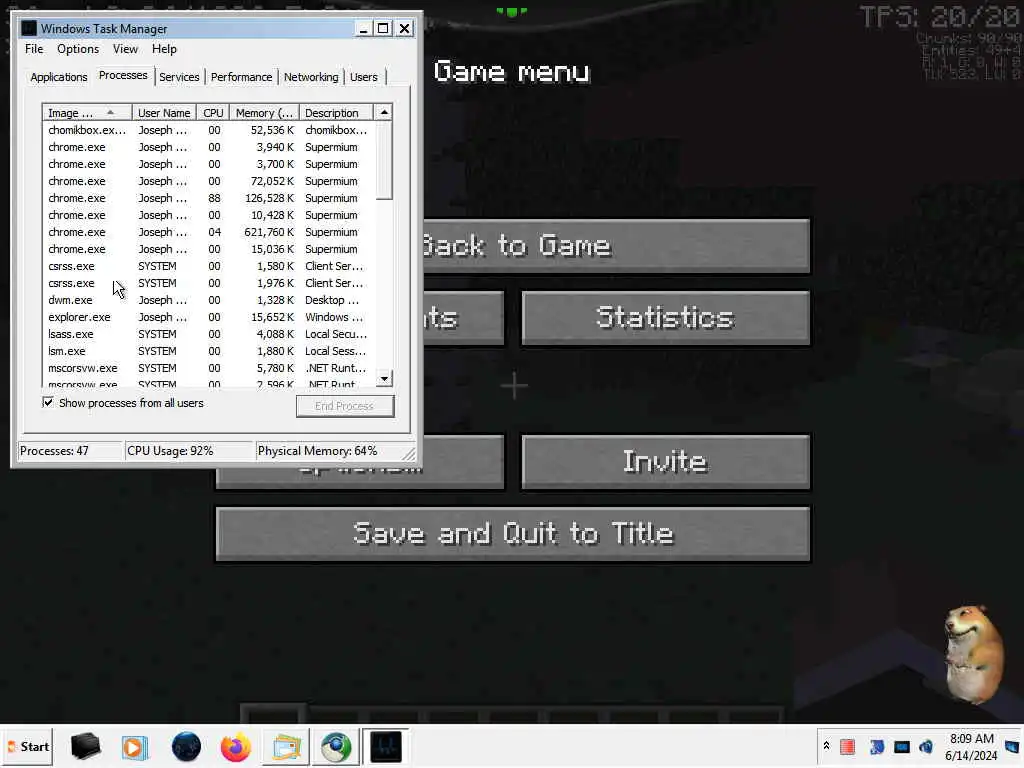
Task: Open the volume tray icon
Action: coord(926,746)
